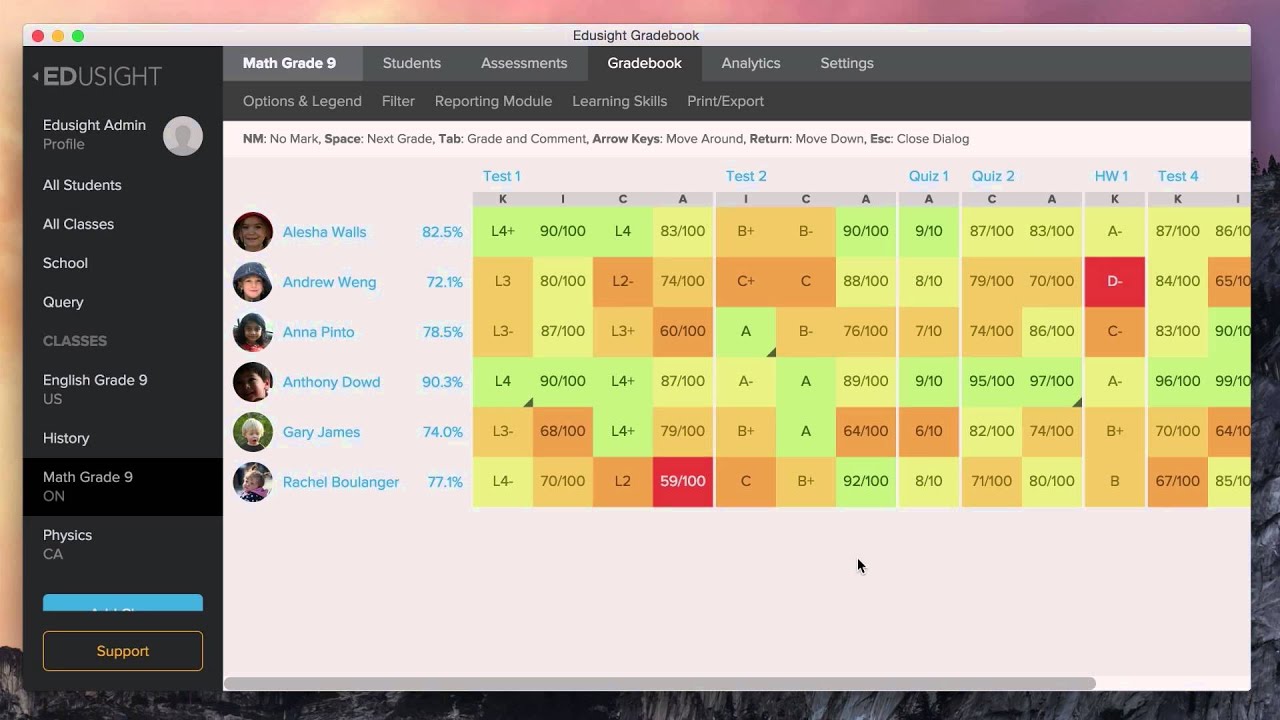Open the Settings tab
This screenshot has height=720, width=1280.
[847, 63]
